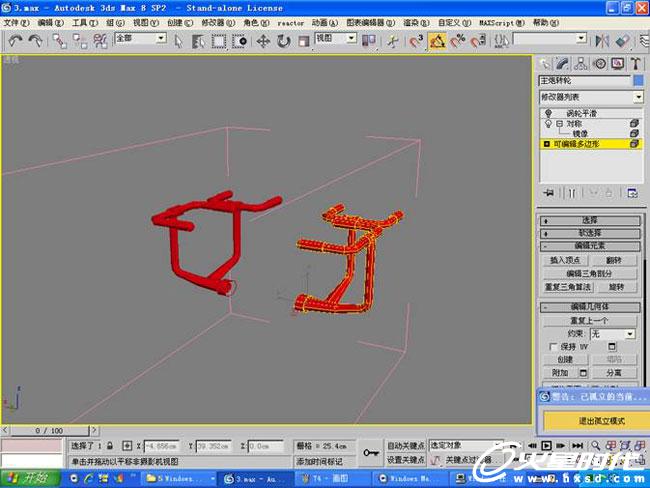Viewport: 650px width, 488px height.
Task: Activate the Select and Scale tool
Action: [304, 41]
